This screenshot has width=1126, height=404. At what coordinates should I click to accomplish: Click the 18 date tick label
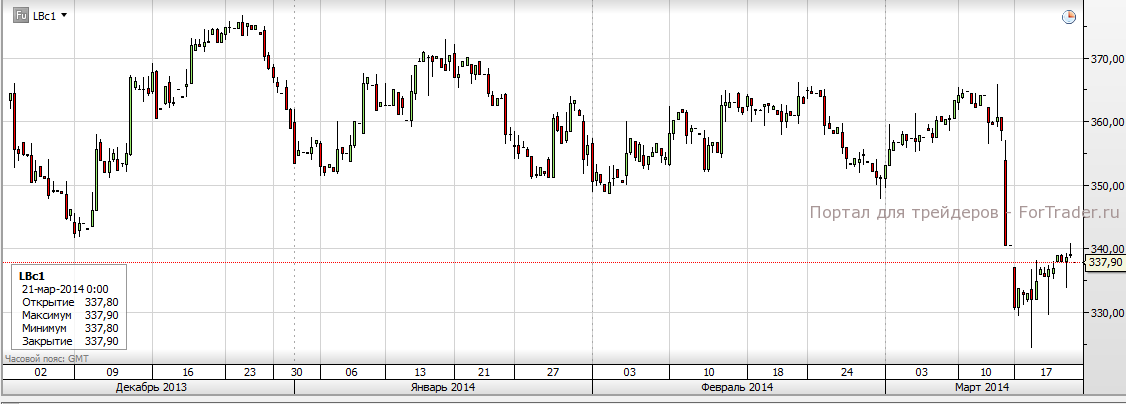coord(779,372)
